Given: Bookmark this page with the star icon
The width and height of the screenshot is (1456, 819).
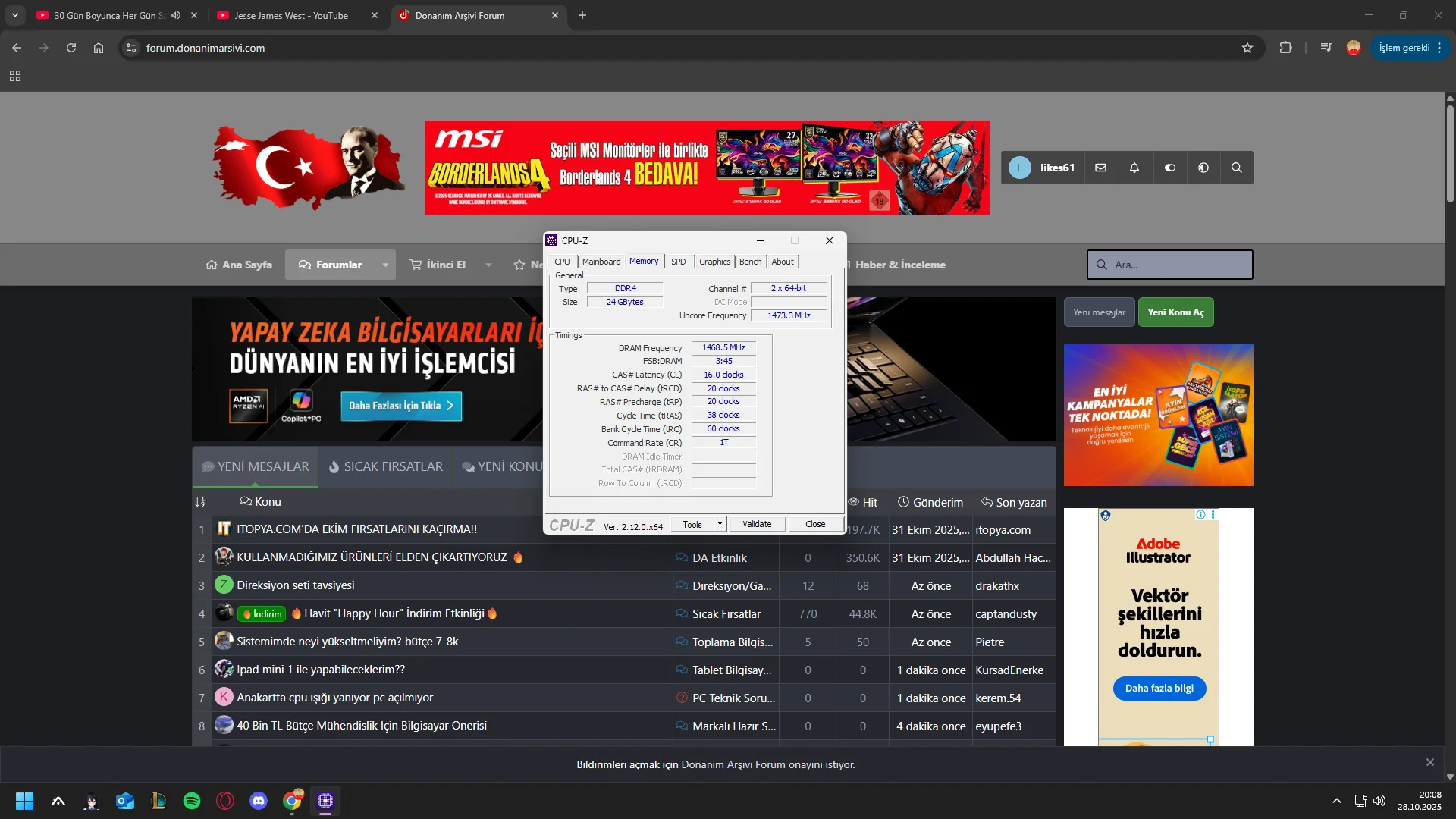Looking at the screenshot, I should click(x=1247, y=48).
